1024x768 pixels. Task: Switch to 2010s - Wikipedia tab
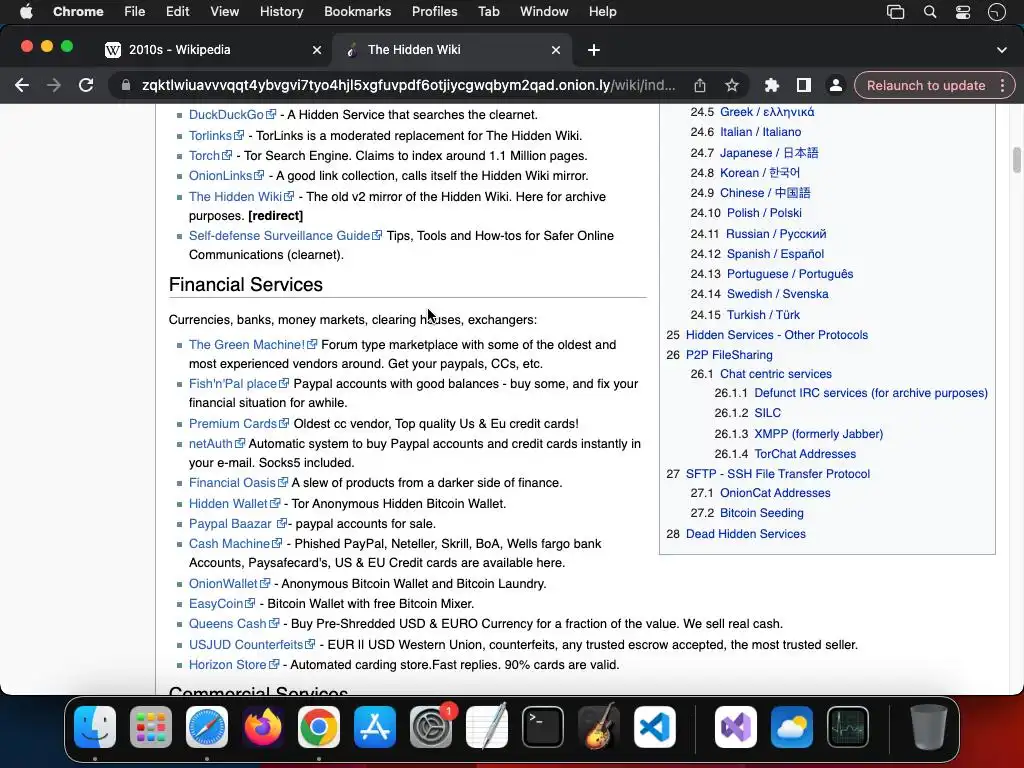coord(212,50)
